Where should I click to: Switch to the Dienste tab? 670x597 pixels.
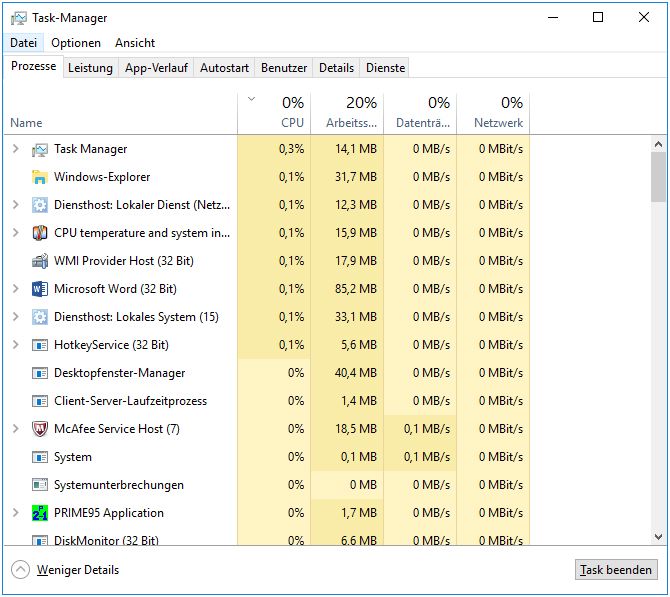coord(385,68)
